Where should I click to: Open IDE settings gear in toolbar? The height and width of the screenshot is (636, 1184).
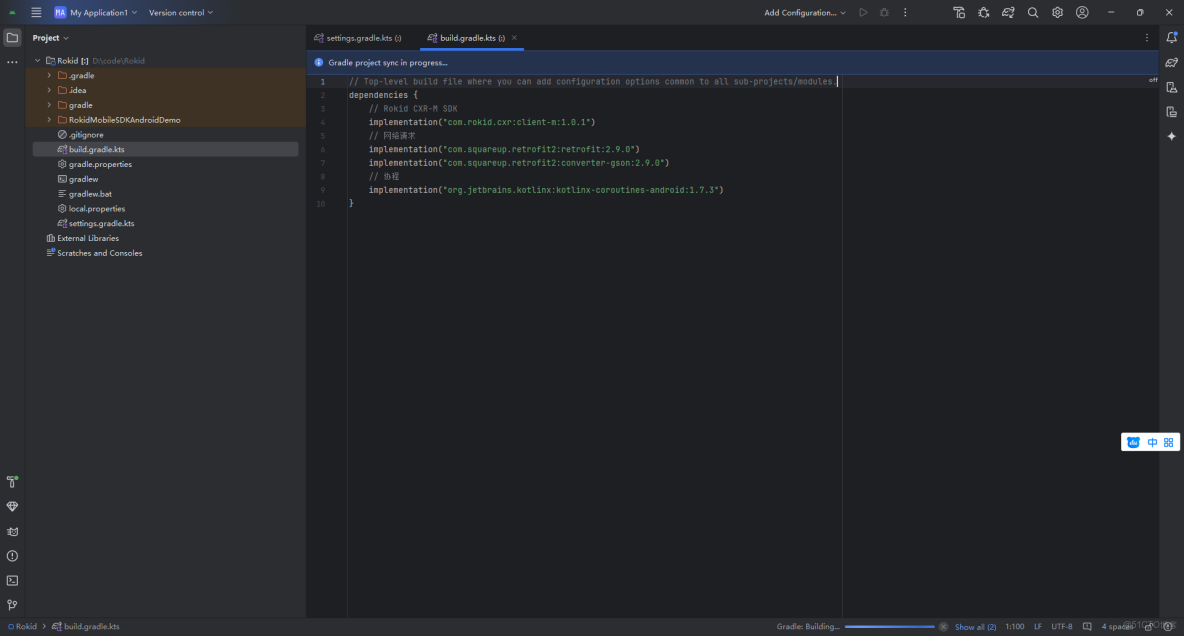[1057, 13]
